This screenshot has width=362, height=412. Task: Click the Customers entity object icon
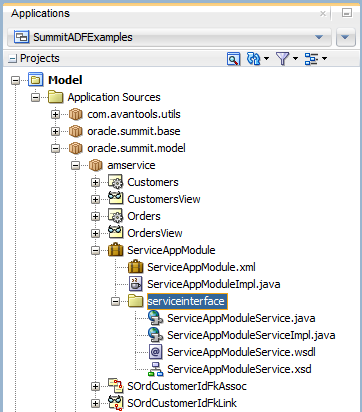116,182
